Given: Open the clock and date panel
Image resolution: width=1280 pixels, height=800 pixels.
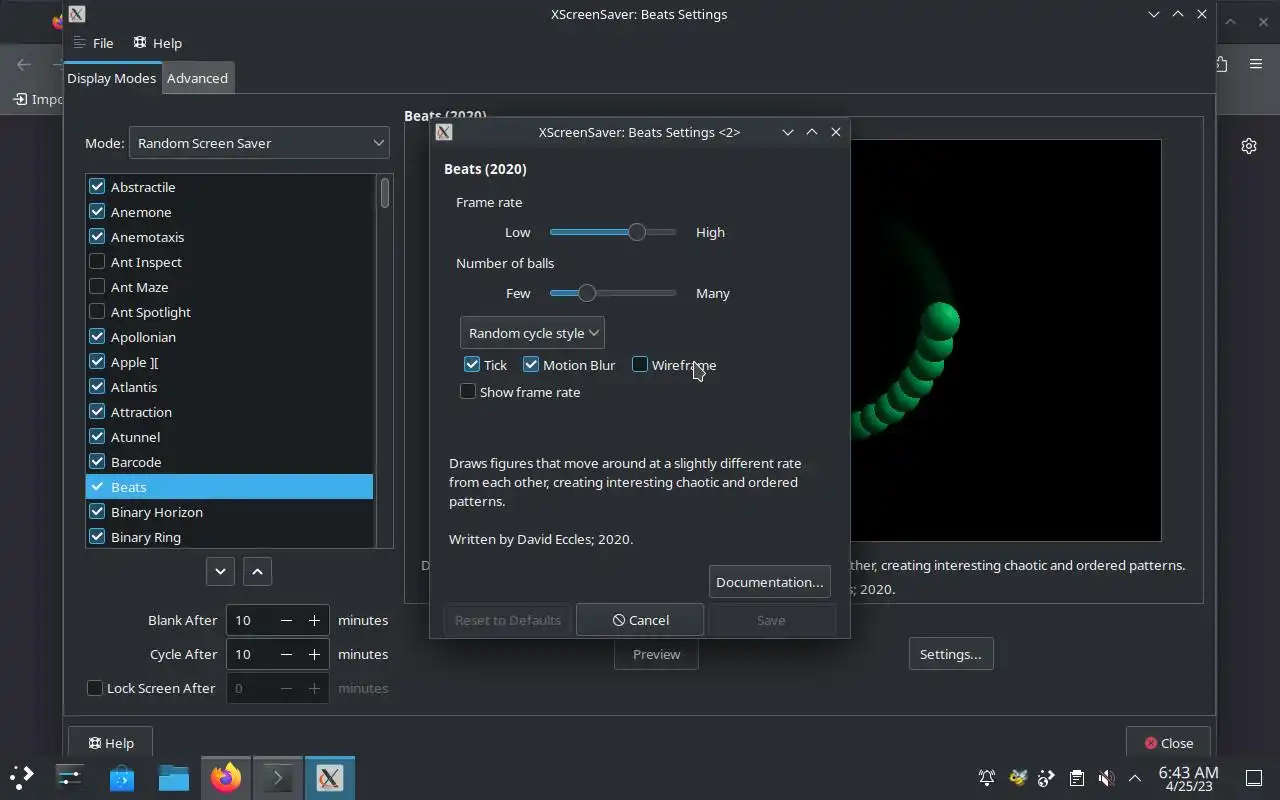Looking at the screenshot, I should (1188, 778).
